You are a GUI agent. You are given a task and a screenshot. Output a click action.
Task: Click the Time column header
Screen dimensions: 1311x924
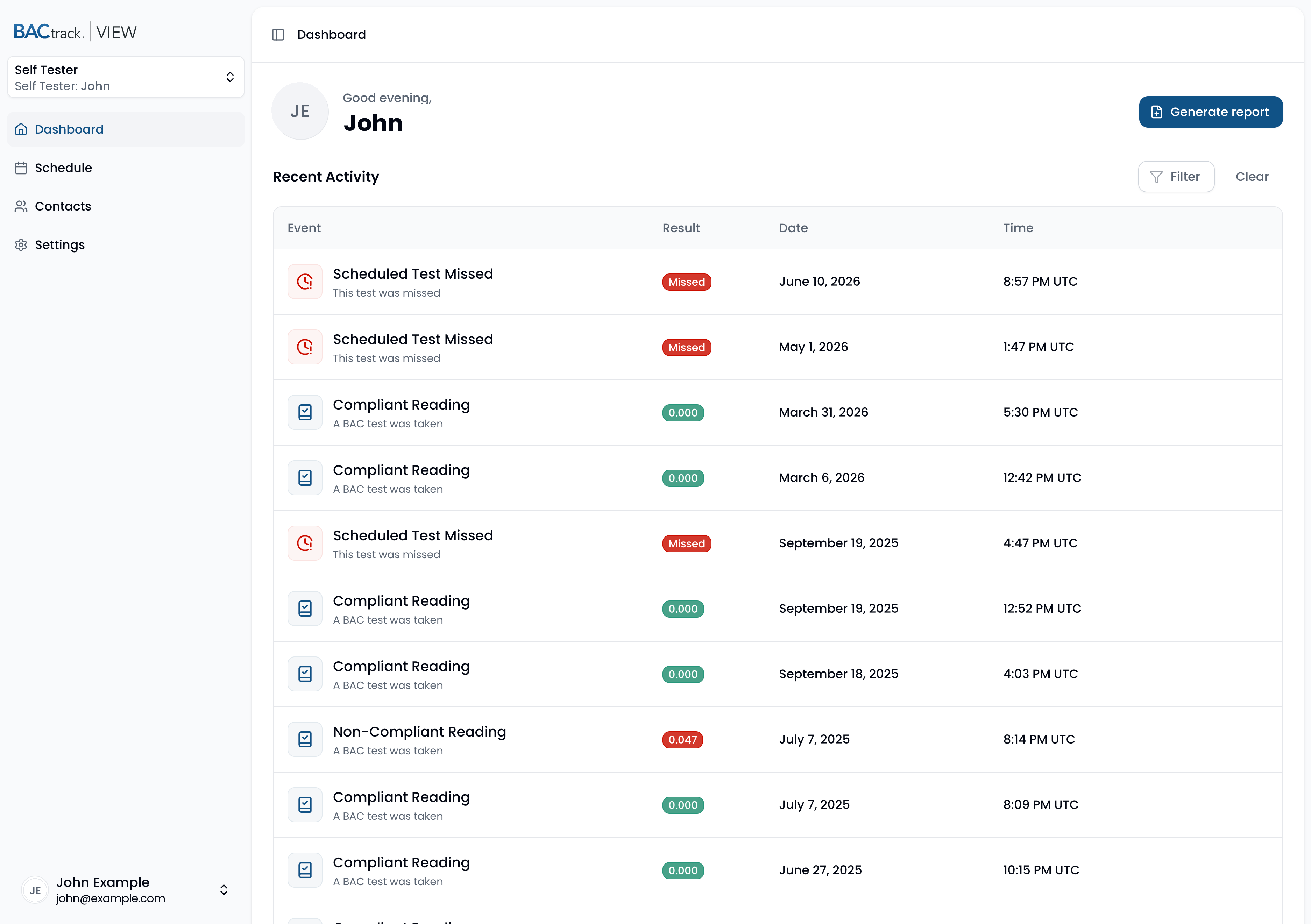(1018, 228)
